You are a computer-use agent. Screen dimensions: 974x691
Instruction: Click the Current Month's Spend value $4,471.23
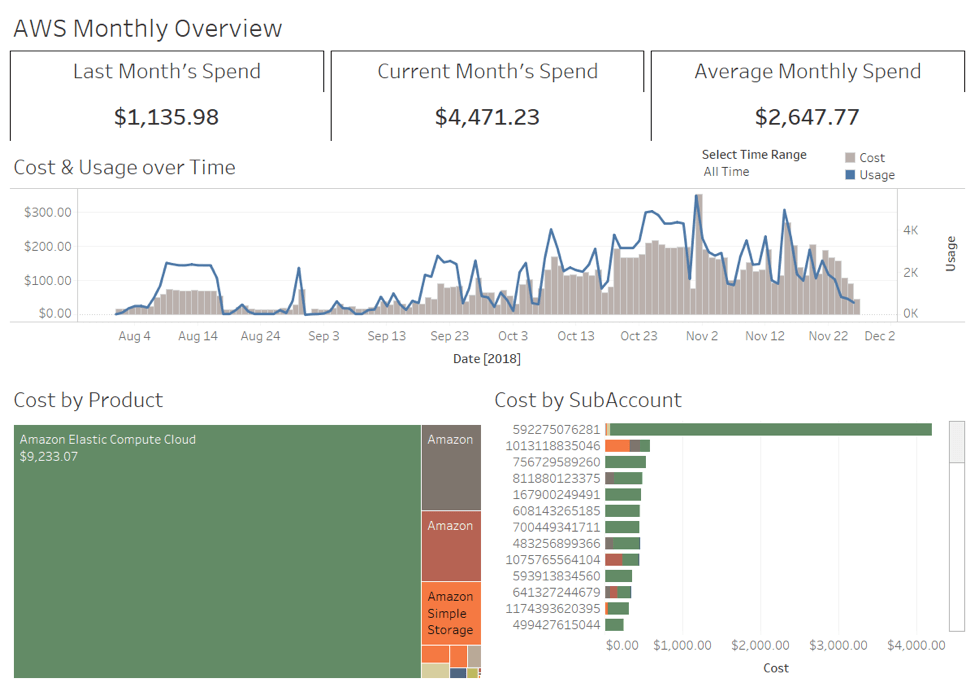pos(487,117)
